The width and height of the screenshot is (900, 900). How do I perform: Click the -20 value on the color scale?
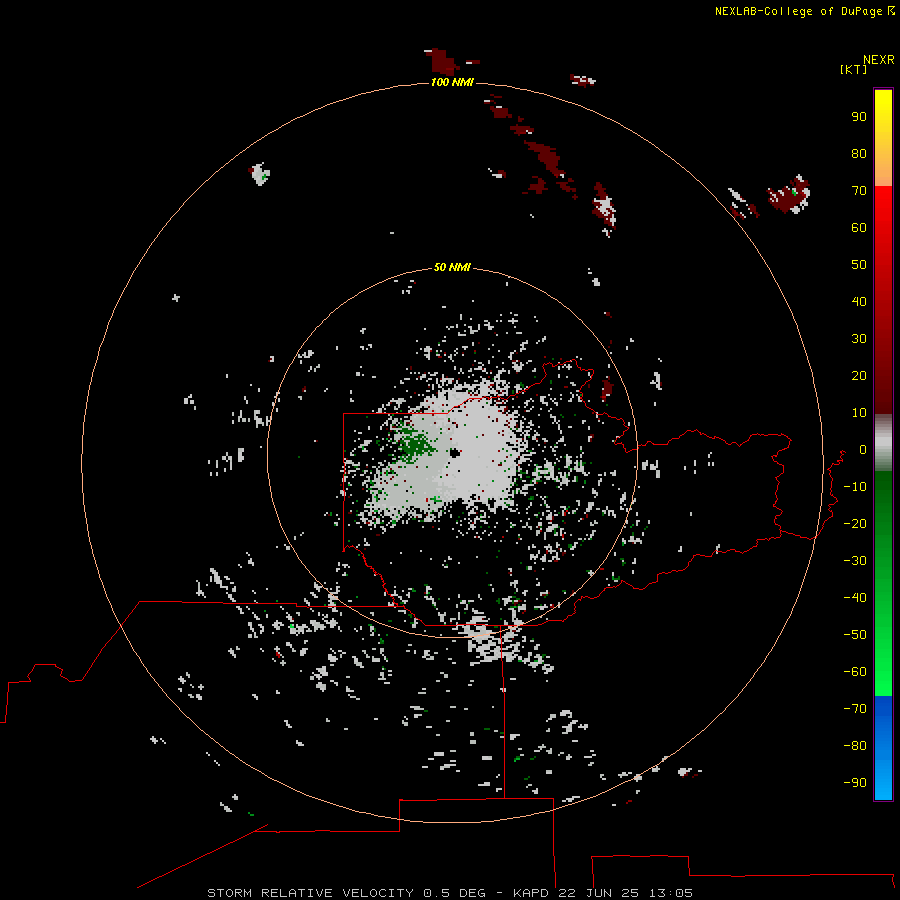point(855,523)
